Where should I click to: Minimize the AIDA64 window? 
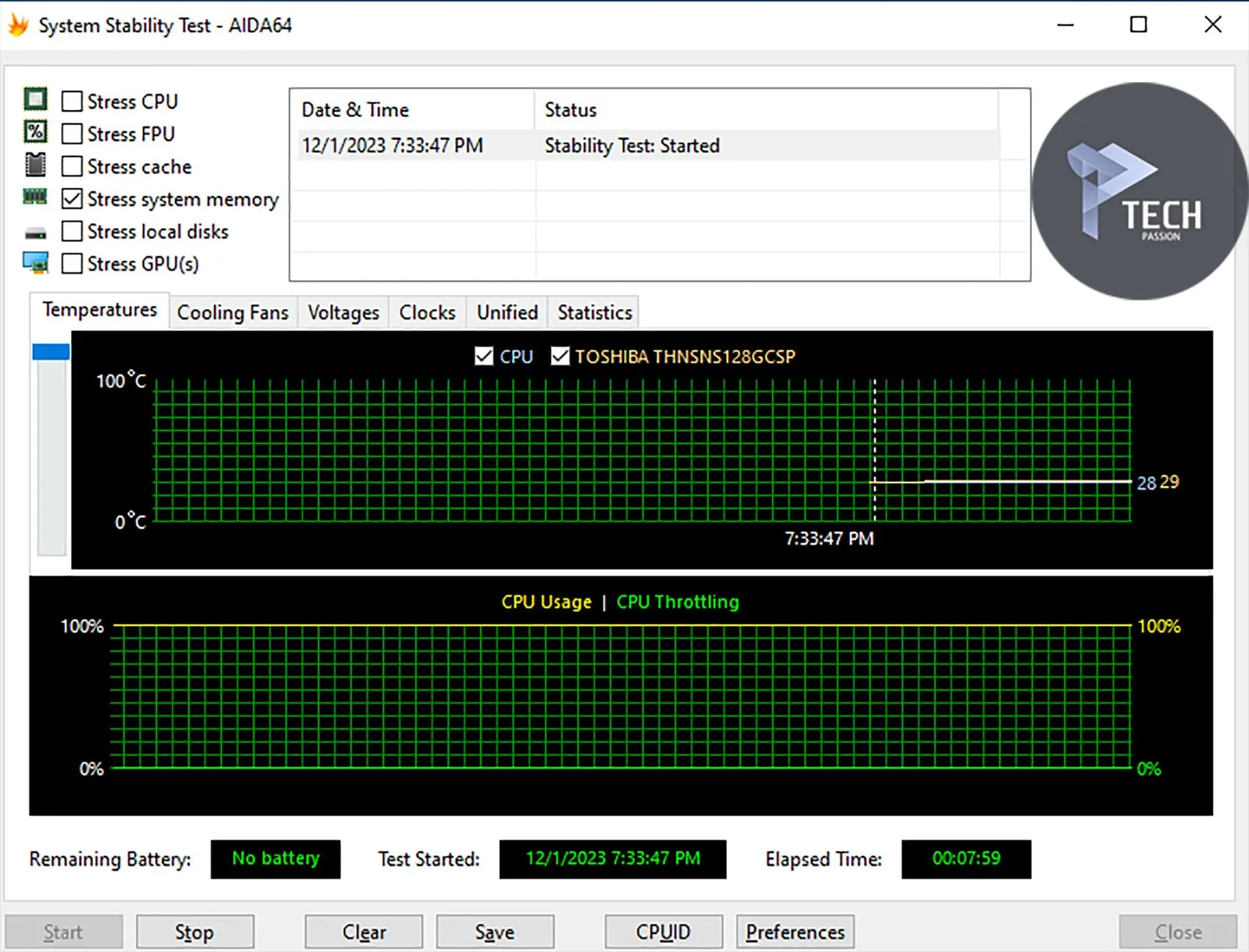tap(1066, 25)
